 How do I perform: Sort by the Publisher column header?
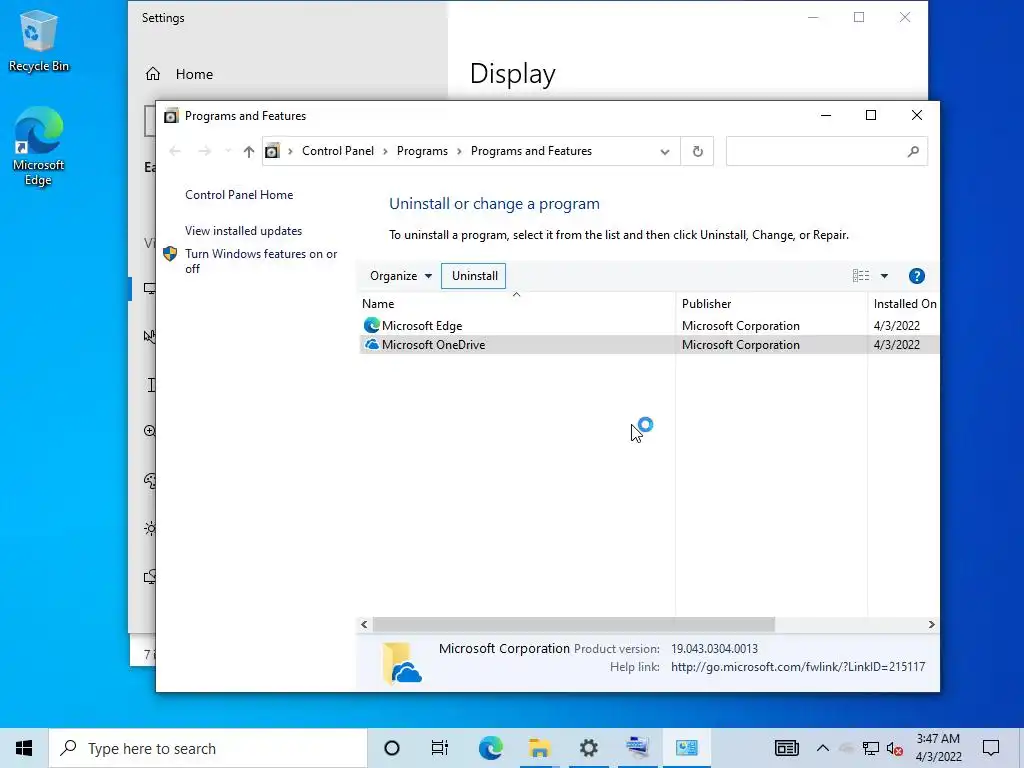coord(707,304)
